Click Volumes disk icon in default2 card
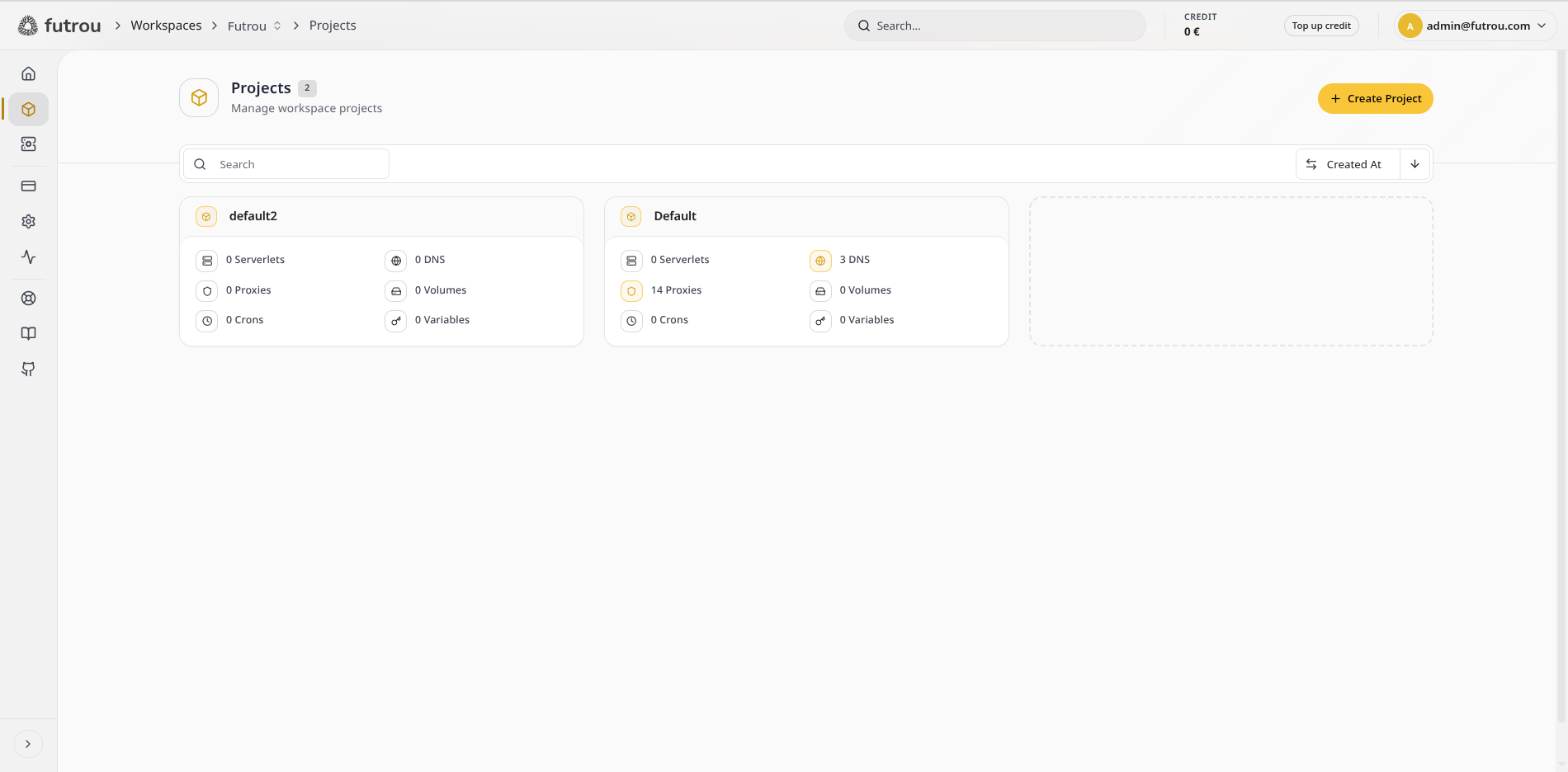 pos(396,291)
